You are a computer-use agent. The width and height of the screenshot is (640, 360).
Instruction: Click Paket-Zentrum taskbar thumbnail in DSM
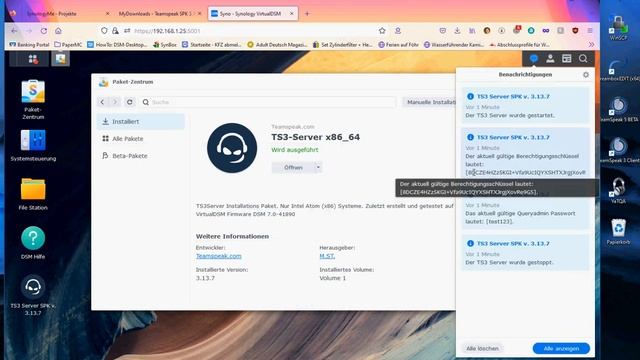[x=60, y=59]
